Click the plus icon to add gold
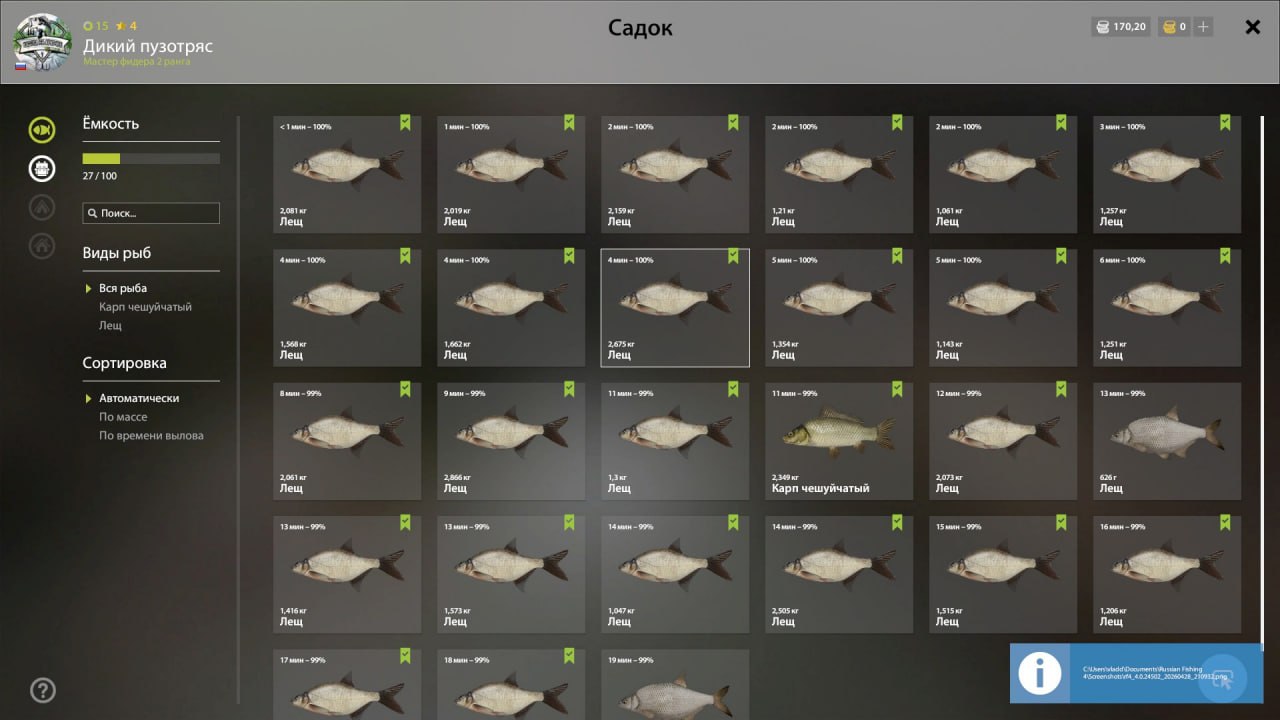 coord(1203,27)
